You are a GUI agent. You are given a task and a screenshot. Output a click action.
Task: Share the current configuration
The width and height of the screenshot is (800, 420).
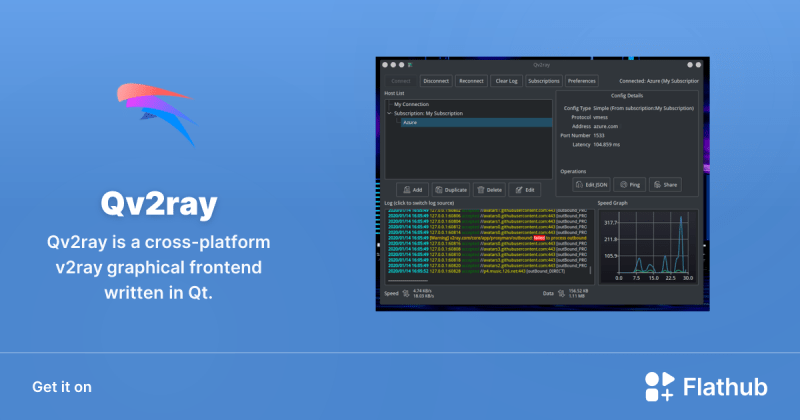[665, 185]
